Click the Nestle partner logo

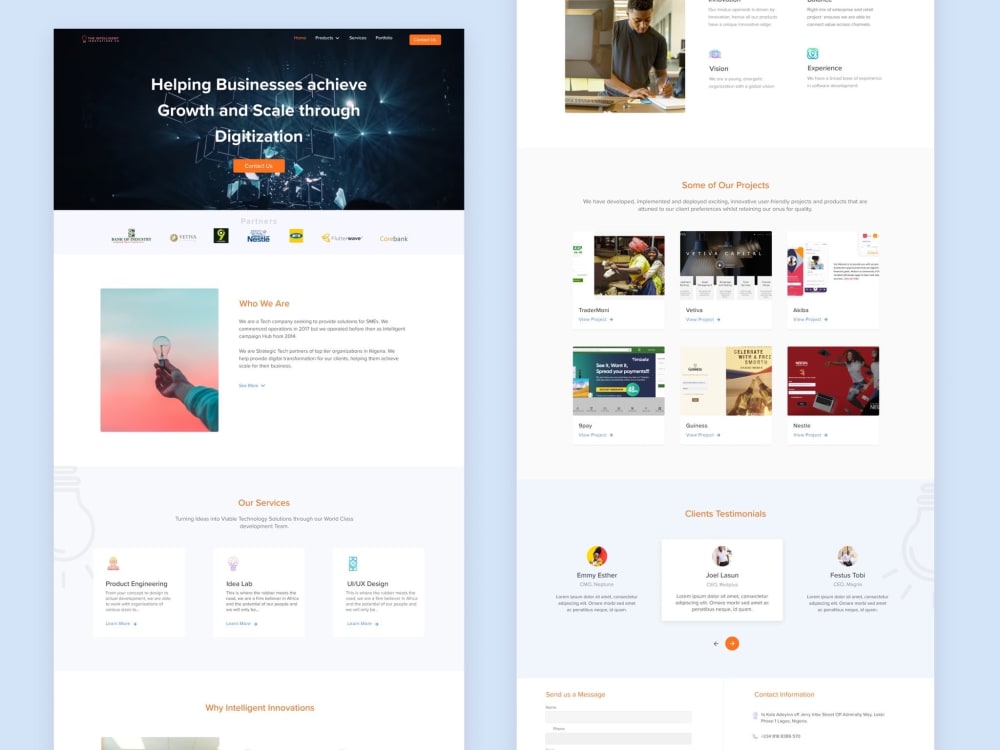click(x=258, y=237)
